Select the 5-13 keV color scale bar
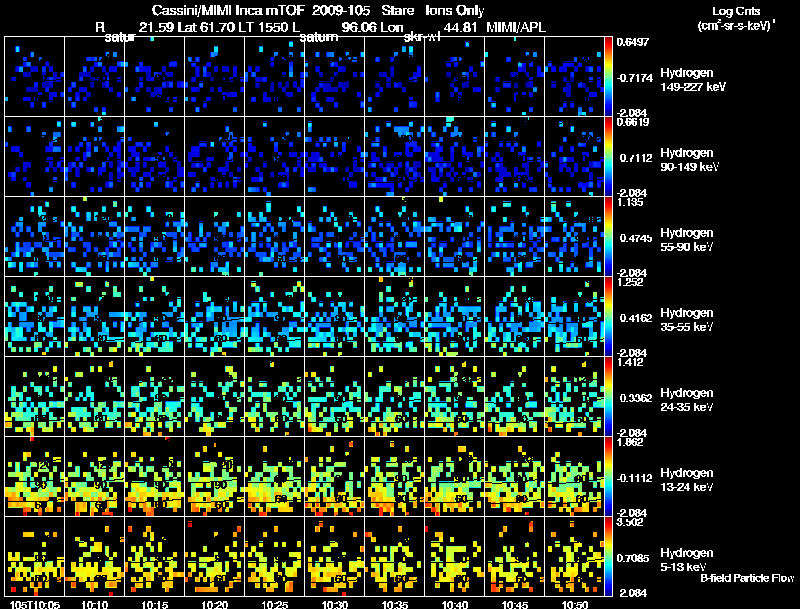The image size is (800, 609). [608, 557]
